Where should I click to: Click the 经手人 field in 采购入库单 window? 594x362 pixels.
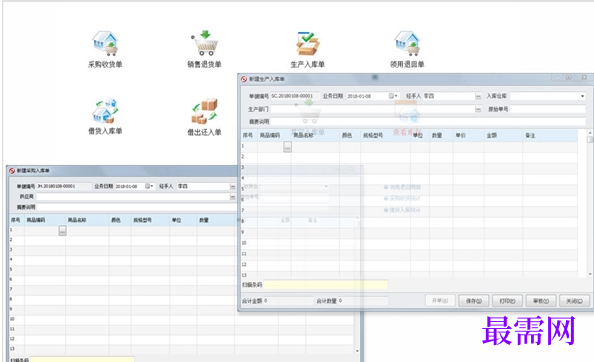point(203,186)
